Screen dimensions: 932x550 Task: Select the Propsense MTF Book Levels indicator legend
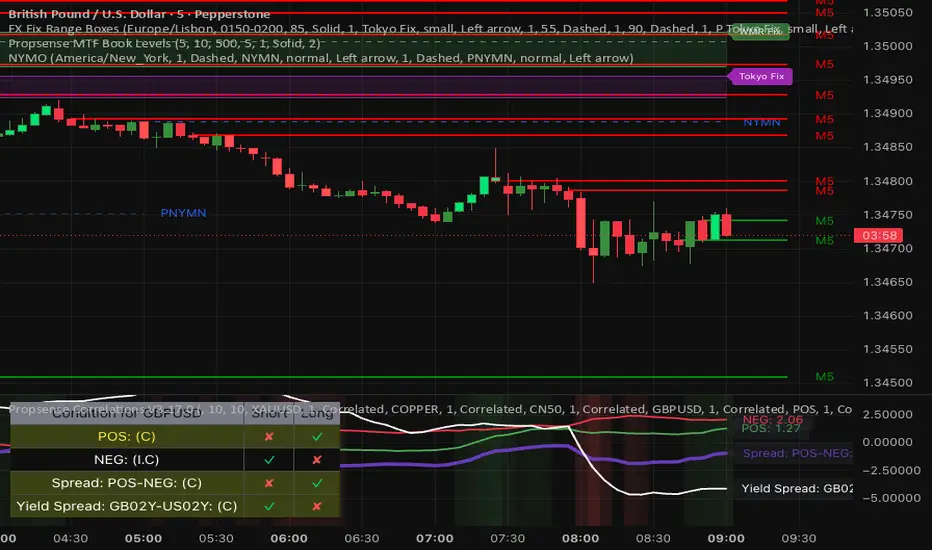164,43
